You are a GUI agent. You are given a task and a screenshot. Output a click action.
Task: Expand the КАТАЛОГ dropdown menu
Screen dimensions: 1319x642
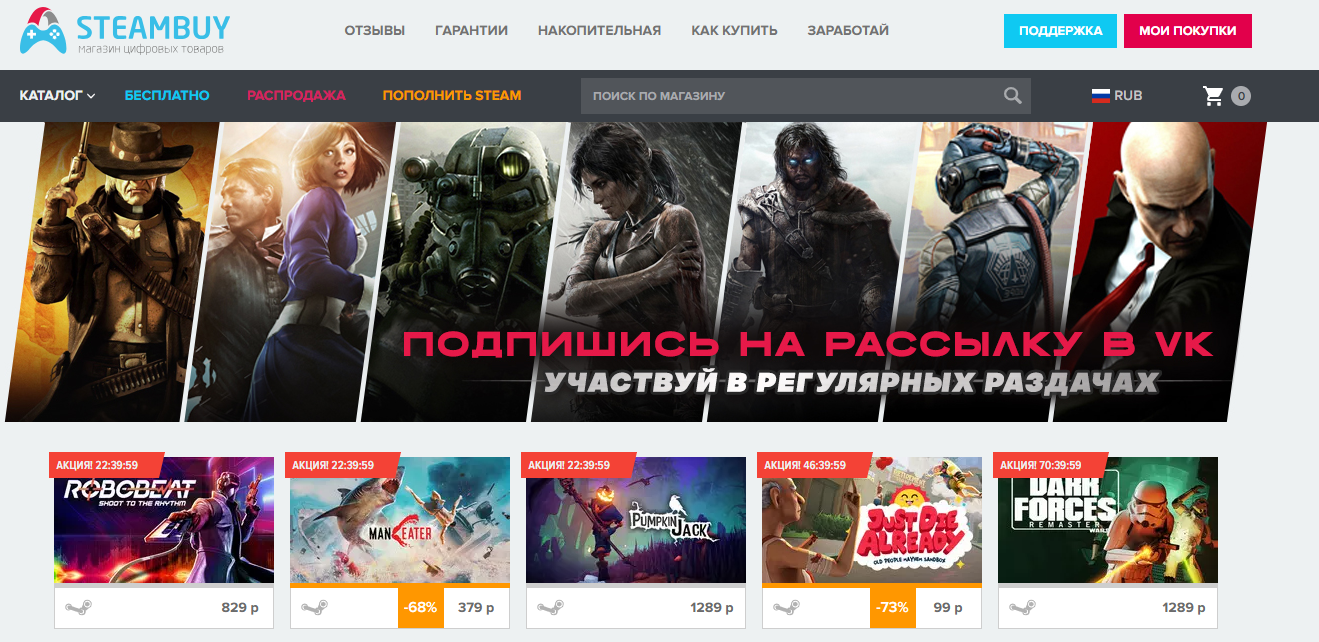click(57, 96)
